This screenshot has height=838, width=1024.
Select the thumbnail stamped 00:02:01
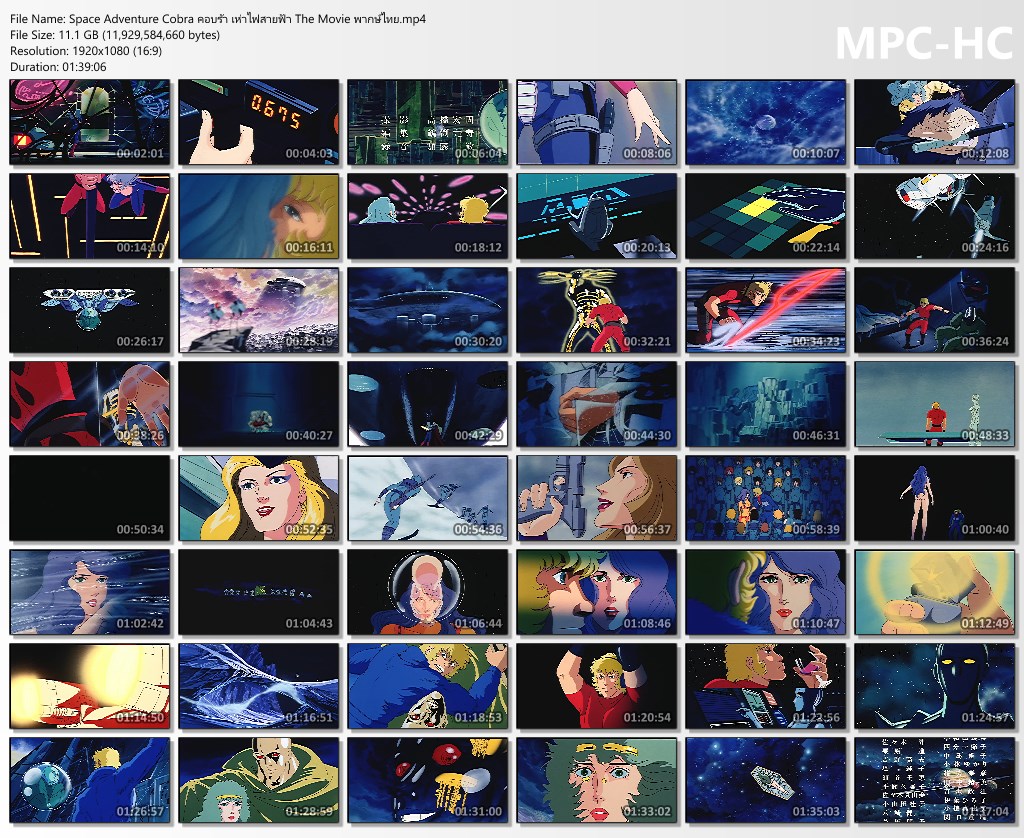(90, 122)
